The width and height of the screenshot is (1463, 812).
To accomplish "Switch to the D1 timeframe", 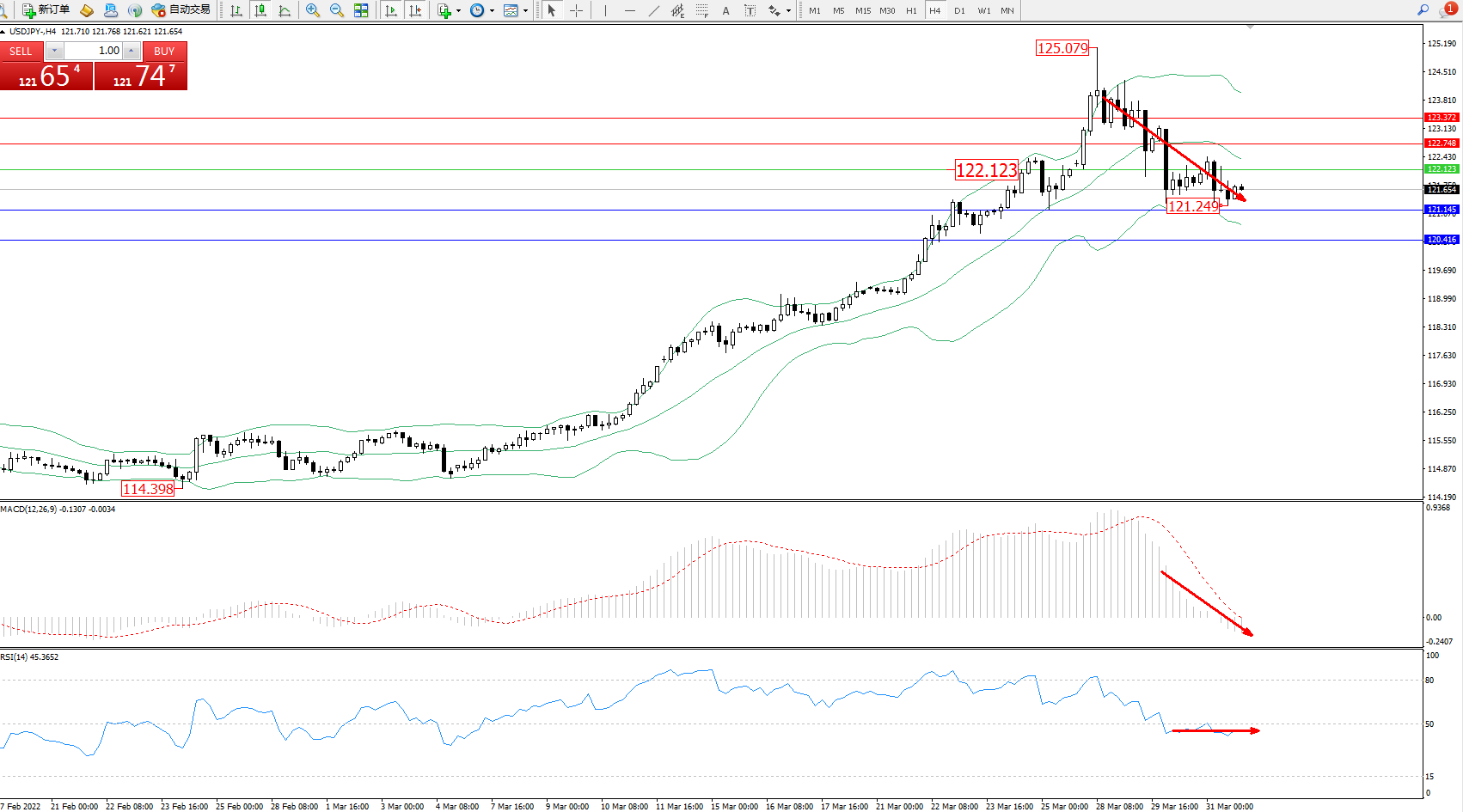I will 959,10.
